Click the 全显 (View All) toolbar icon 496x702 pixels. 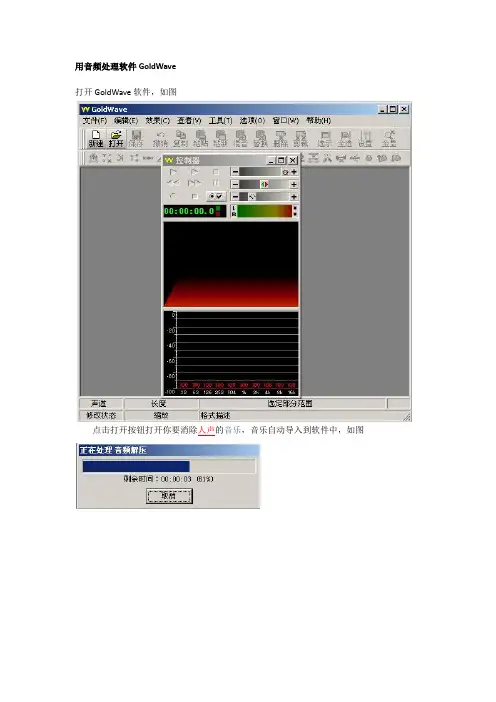click(389, 138)
